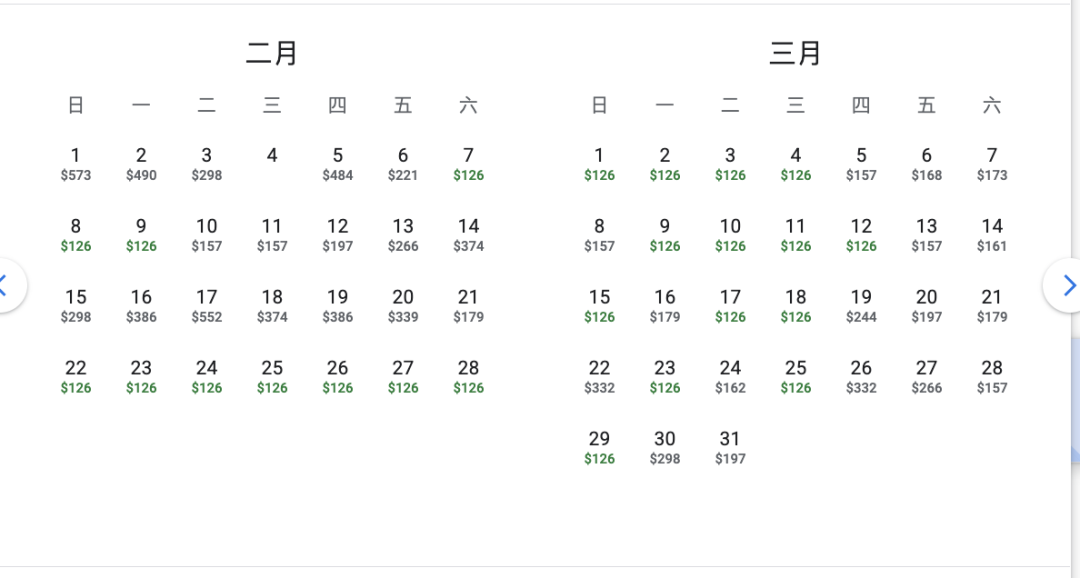Select March 6 at $168
The width and height of the screenshot is (1080, 578).
pyautogui.click(x=926, y=164)
